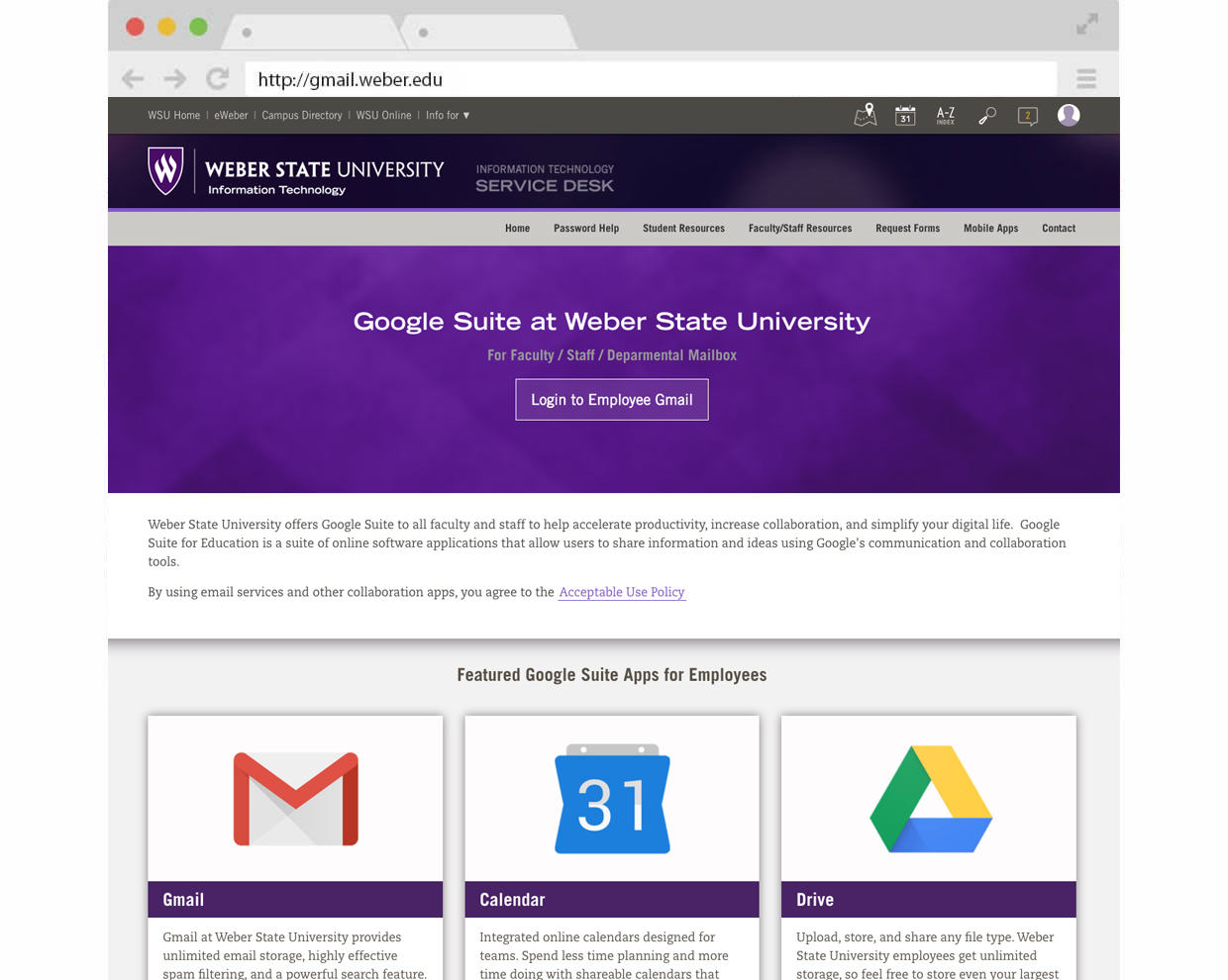Expand the Info for dropdown
Viewport: 1228px width, 980px height.
click(x=448, y=116)
